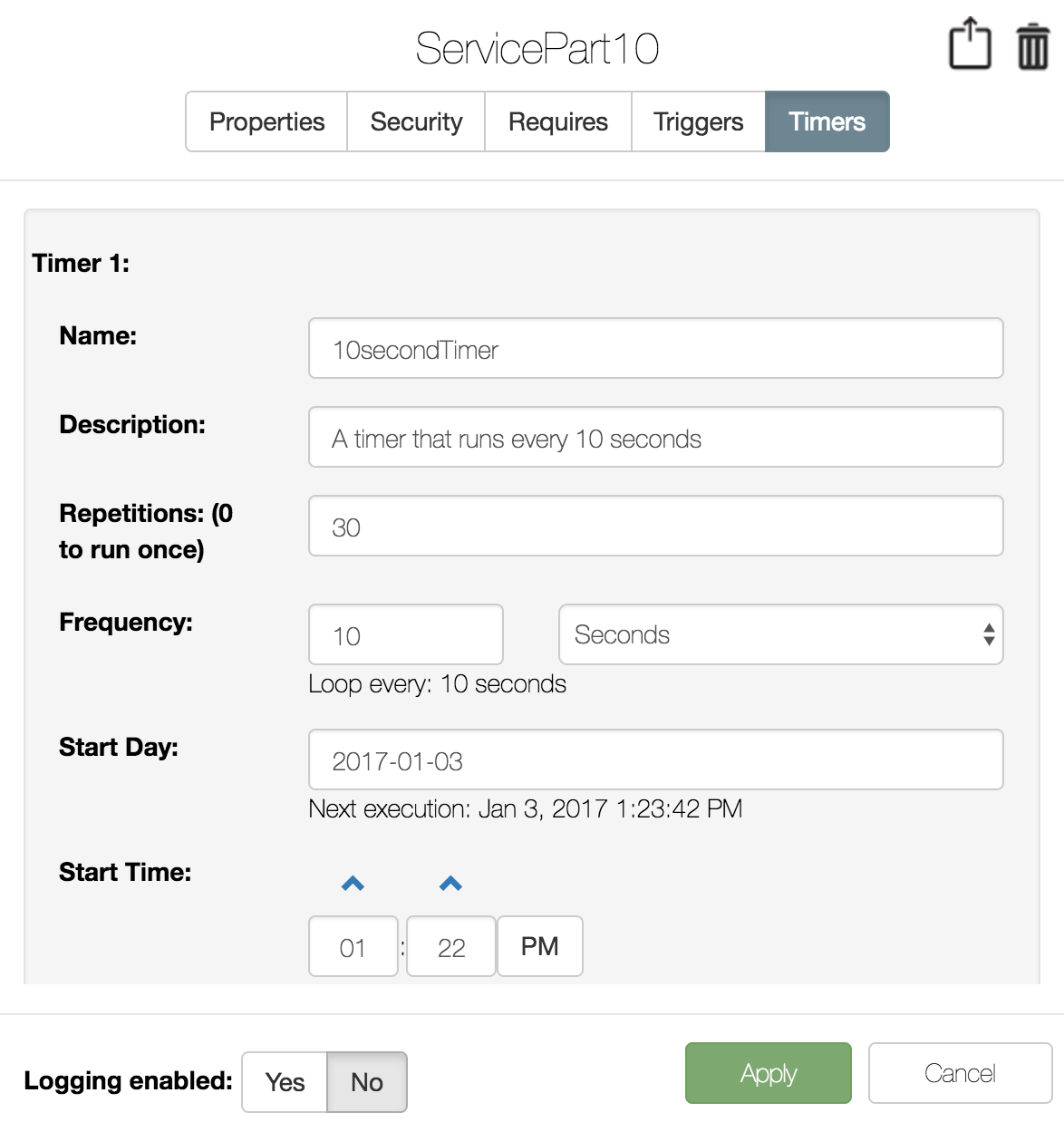This screenshot has height=1122, width=1064.
Task: Set logging enabled to Yes
Action: tap(285, 1082)
